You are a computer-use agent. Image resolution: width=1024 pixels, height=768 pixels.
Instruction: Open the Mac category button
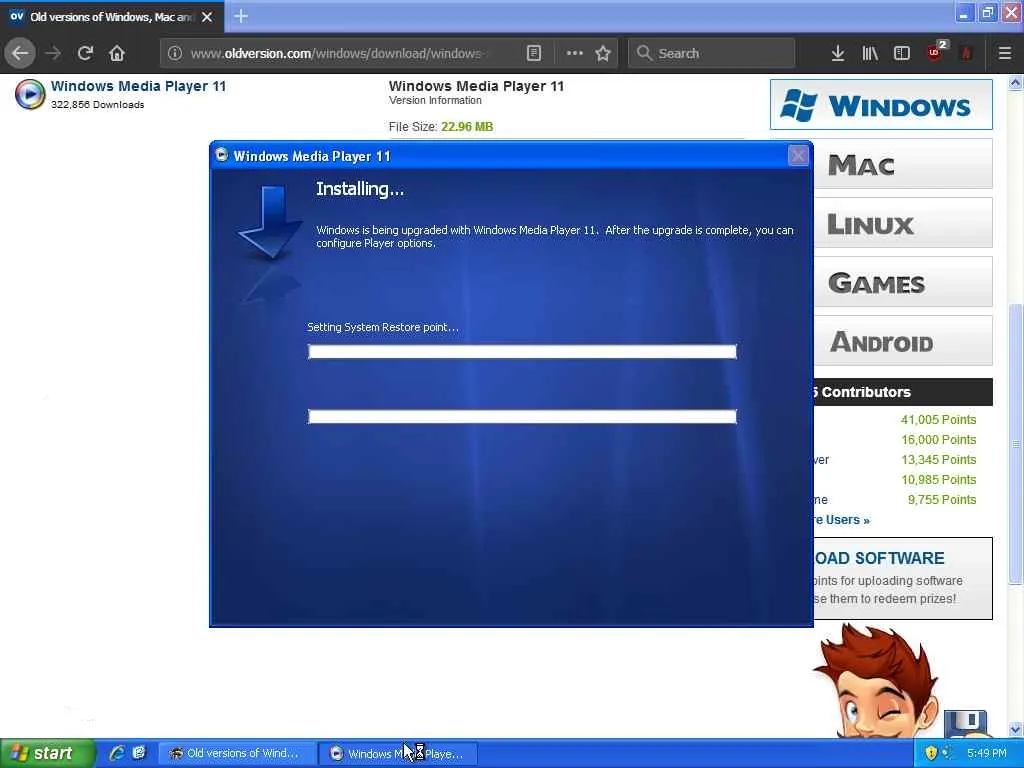903,164
